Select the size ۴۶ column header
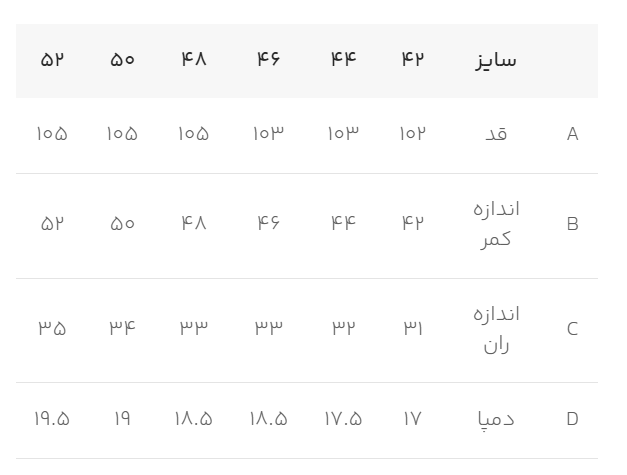The width and height of the screenshot is (627, 475). click(x=268, y=59)
